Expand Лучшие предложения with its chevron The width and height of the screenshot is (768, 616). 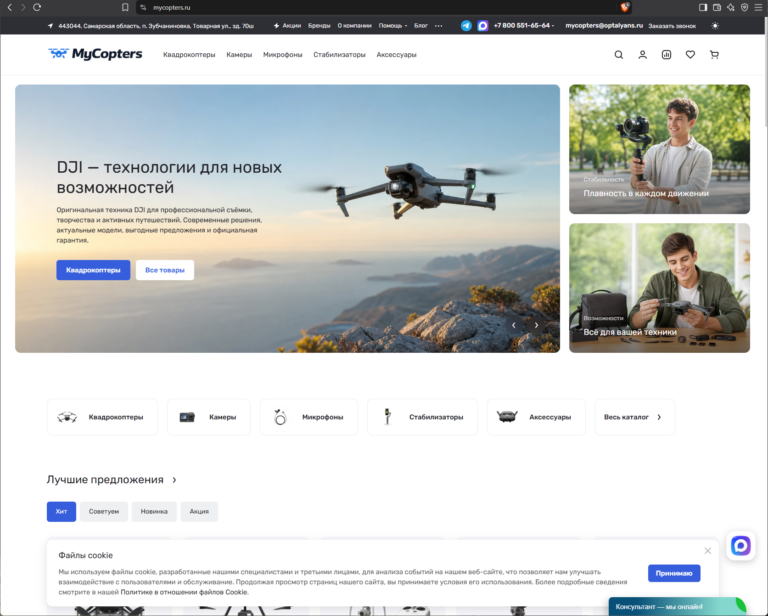(x=174, y=480)
